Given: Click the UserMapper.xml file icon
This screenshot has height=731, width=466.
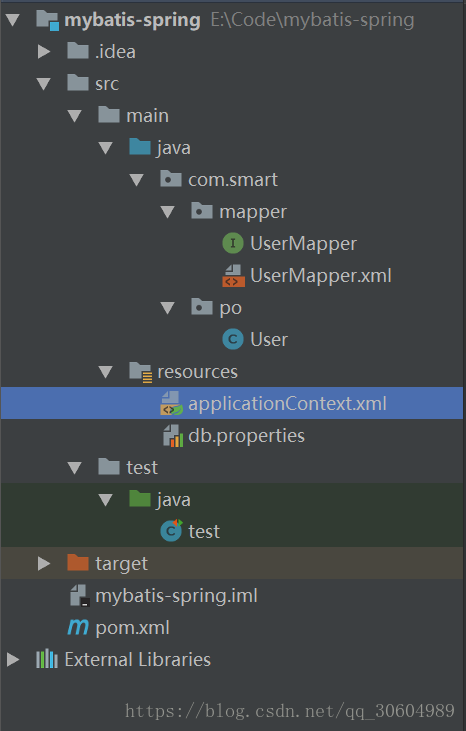Looking at the screenshot, I should pyautogui.click(x=233, y=276).
